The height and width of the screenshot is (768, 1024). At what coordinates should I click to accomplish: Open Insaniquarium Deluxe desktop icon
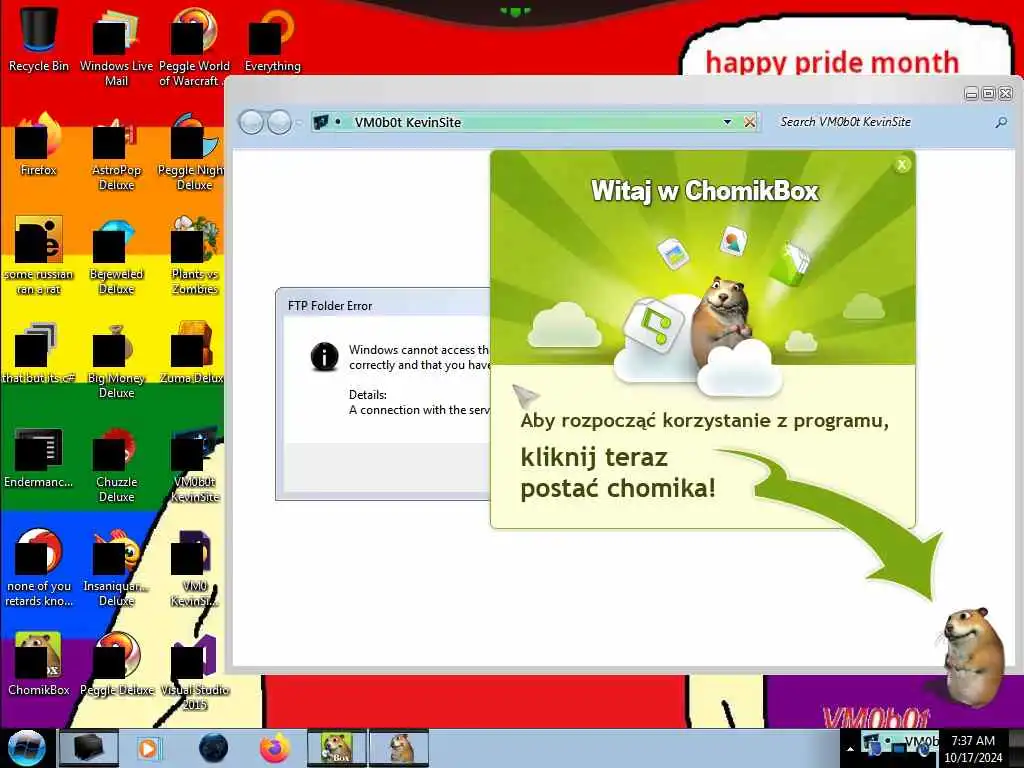(116, 567)
